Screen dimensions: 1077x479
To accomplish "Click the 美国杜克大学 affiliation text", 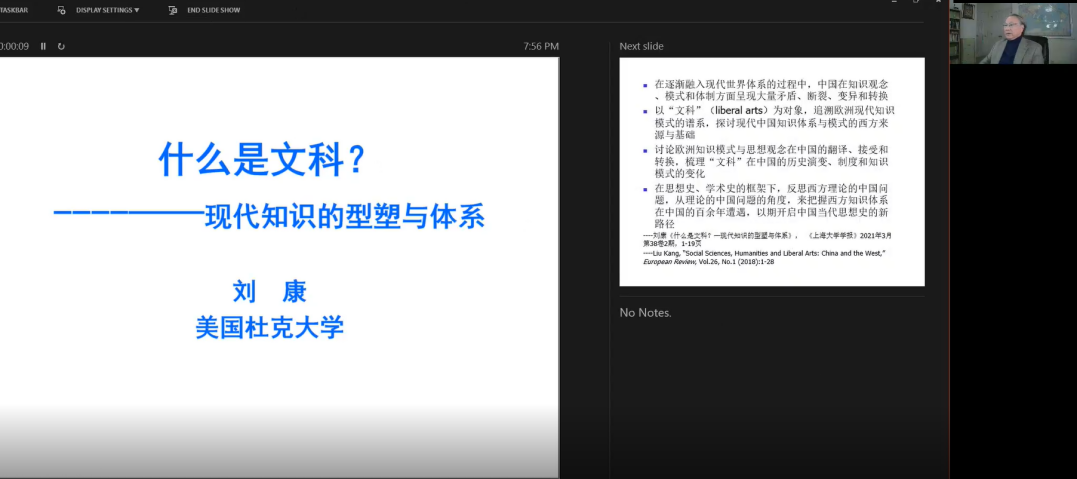I will click(x=269, y=327).
